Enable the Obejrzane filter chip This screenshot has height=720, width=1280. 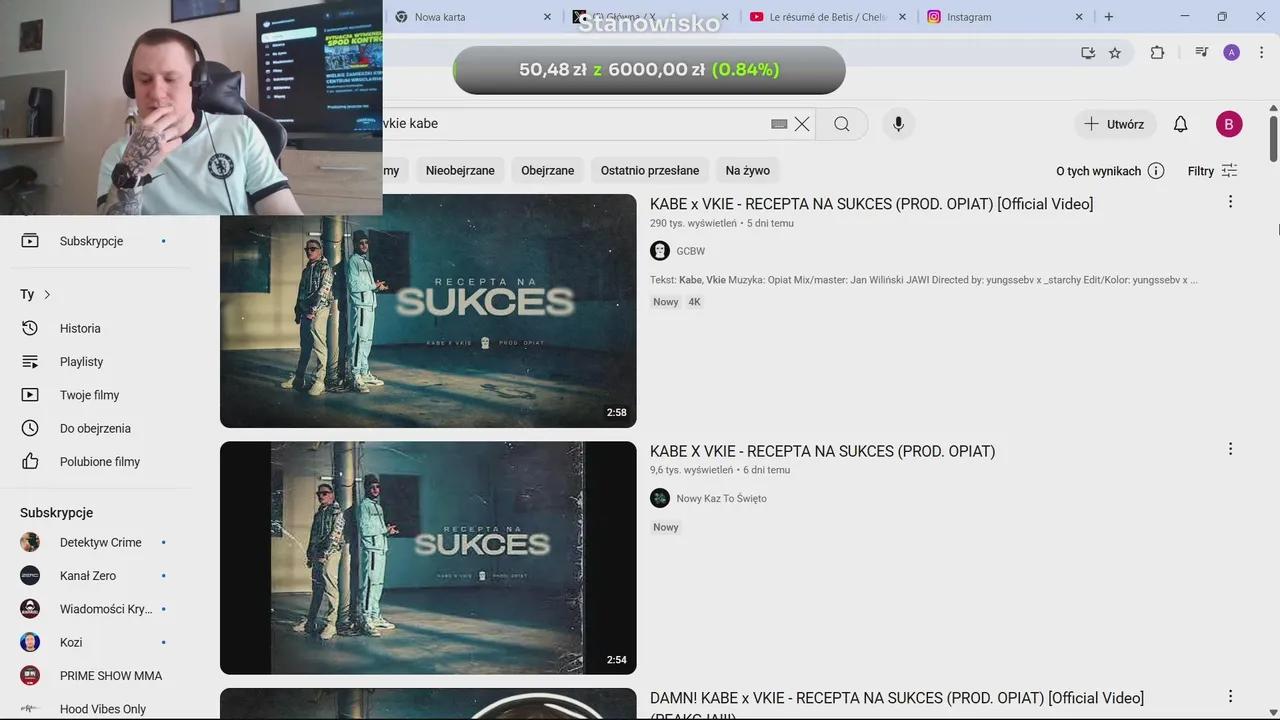(547, 170)
